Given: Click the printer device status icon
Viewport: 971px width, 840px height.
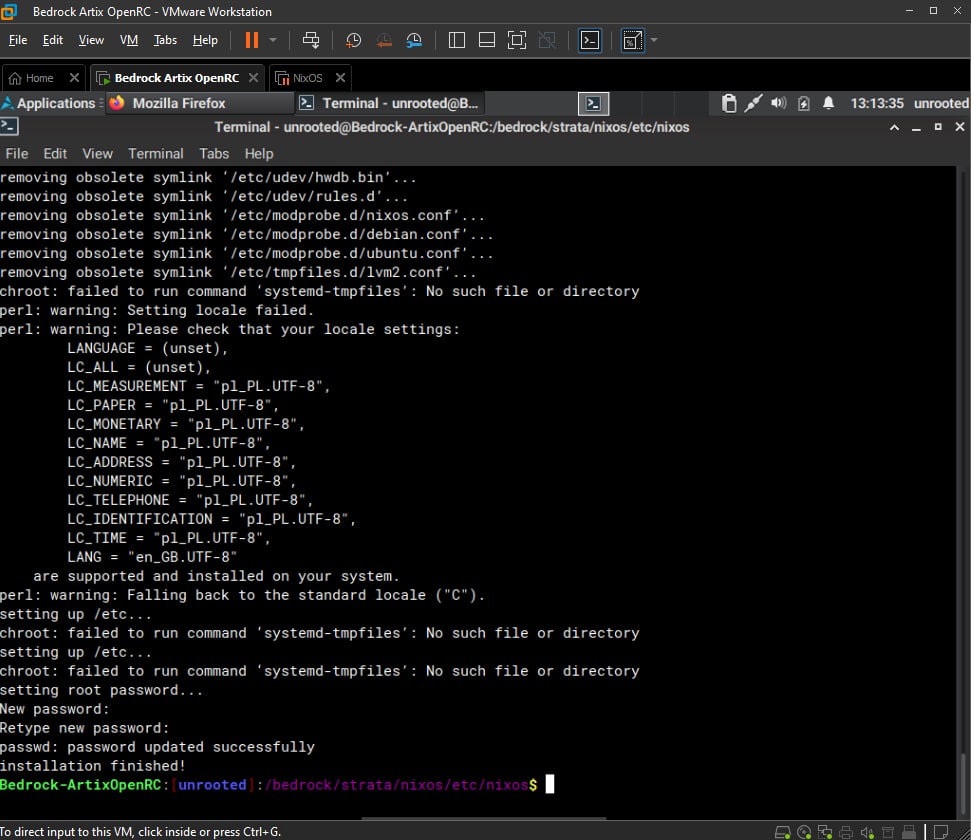Looking at the screenshot, I should pyautogui.click(x=846, y=832).
